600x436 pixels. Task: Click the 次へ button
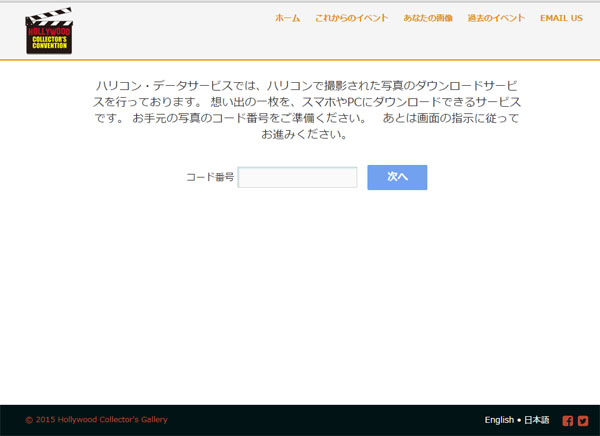(x=397, y=177)
